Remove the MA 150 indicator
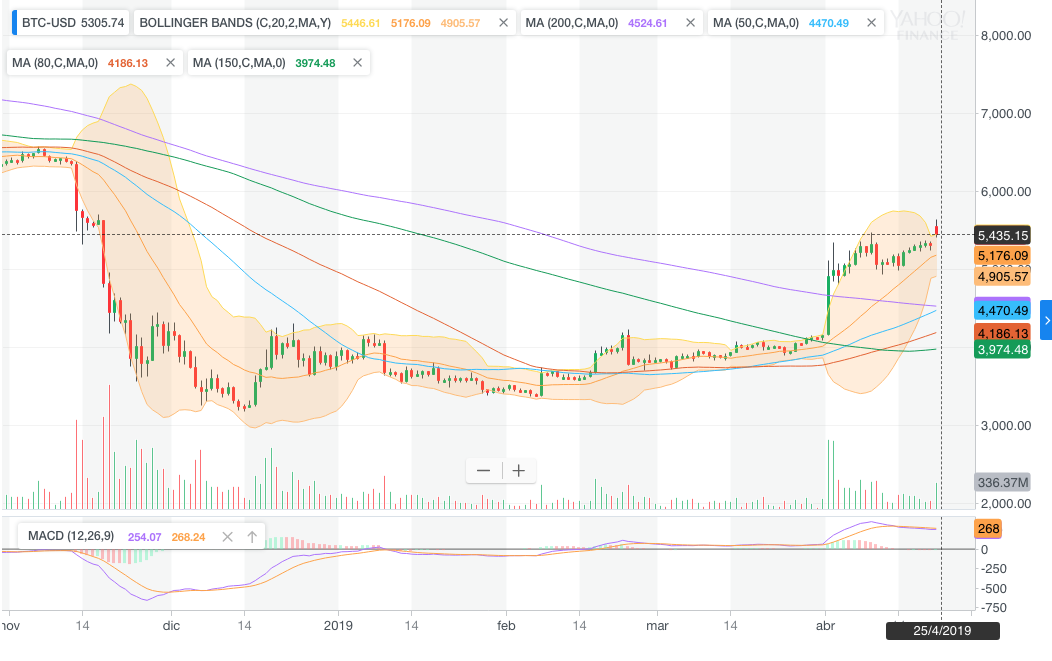Image resolution: width=1052 pixels, height=661 pixels. click(x=358, y=63)
